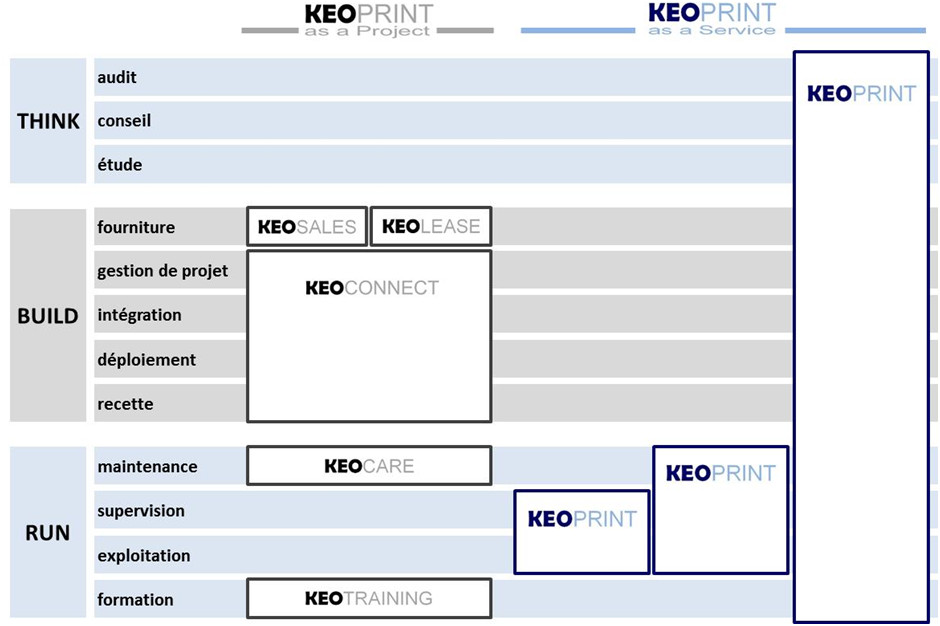Select the BUILD phase label

pos(48,315)
